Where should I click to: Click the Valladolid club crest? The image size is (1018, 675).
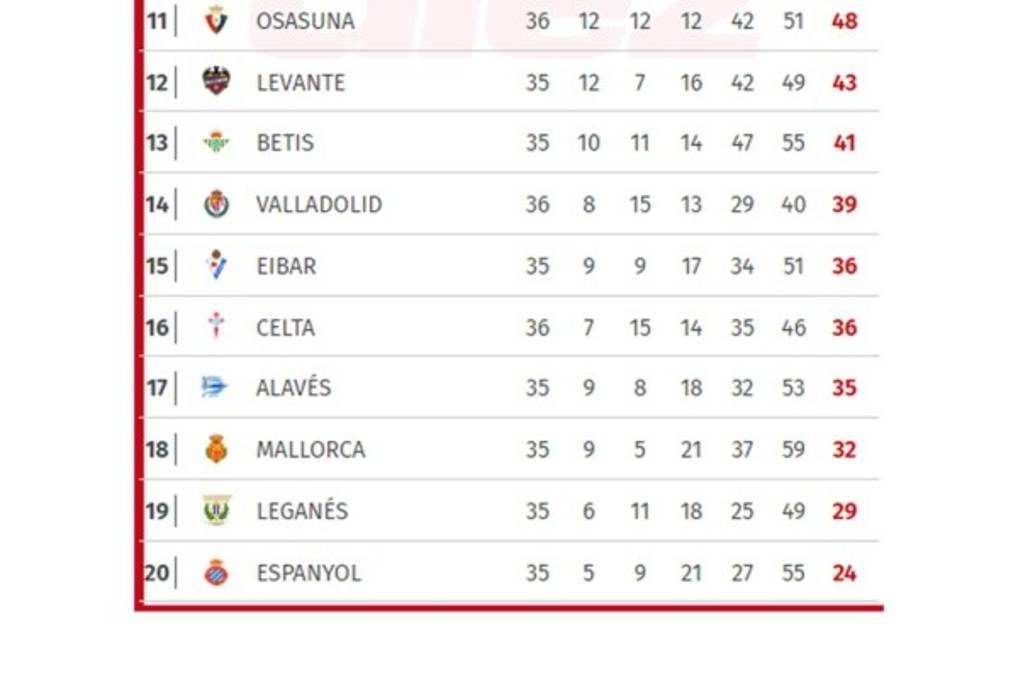point(216,204)
